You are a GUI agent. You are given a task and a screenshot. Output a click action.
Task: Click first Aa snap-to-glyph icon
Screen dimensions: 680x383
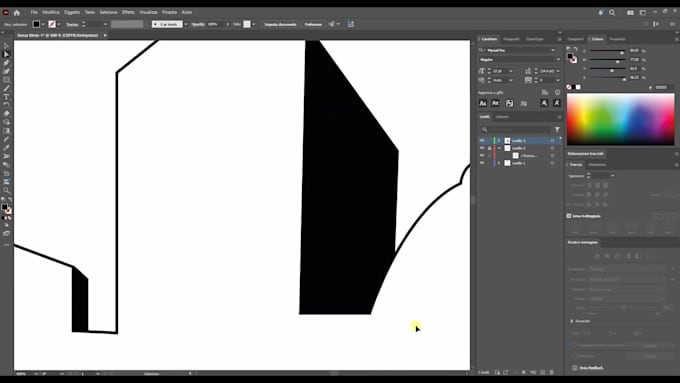coord(483,103)
